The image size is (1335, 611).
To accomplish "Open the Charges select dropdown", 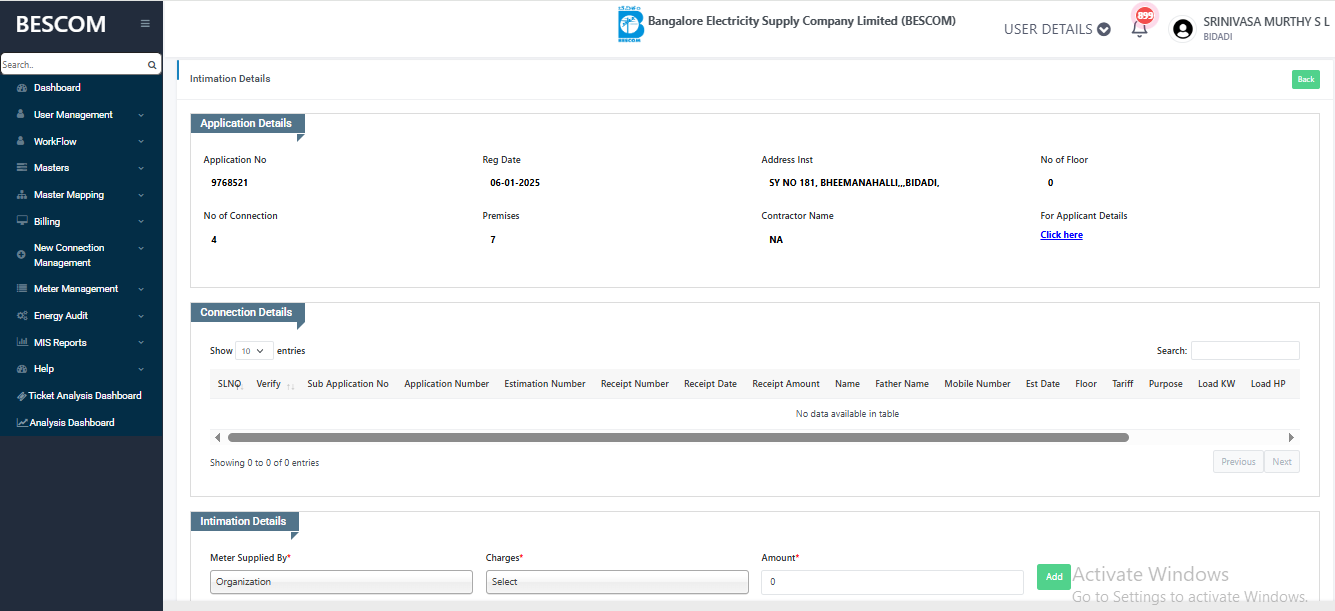I will (x=617, y=582).
